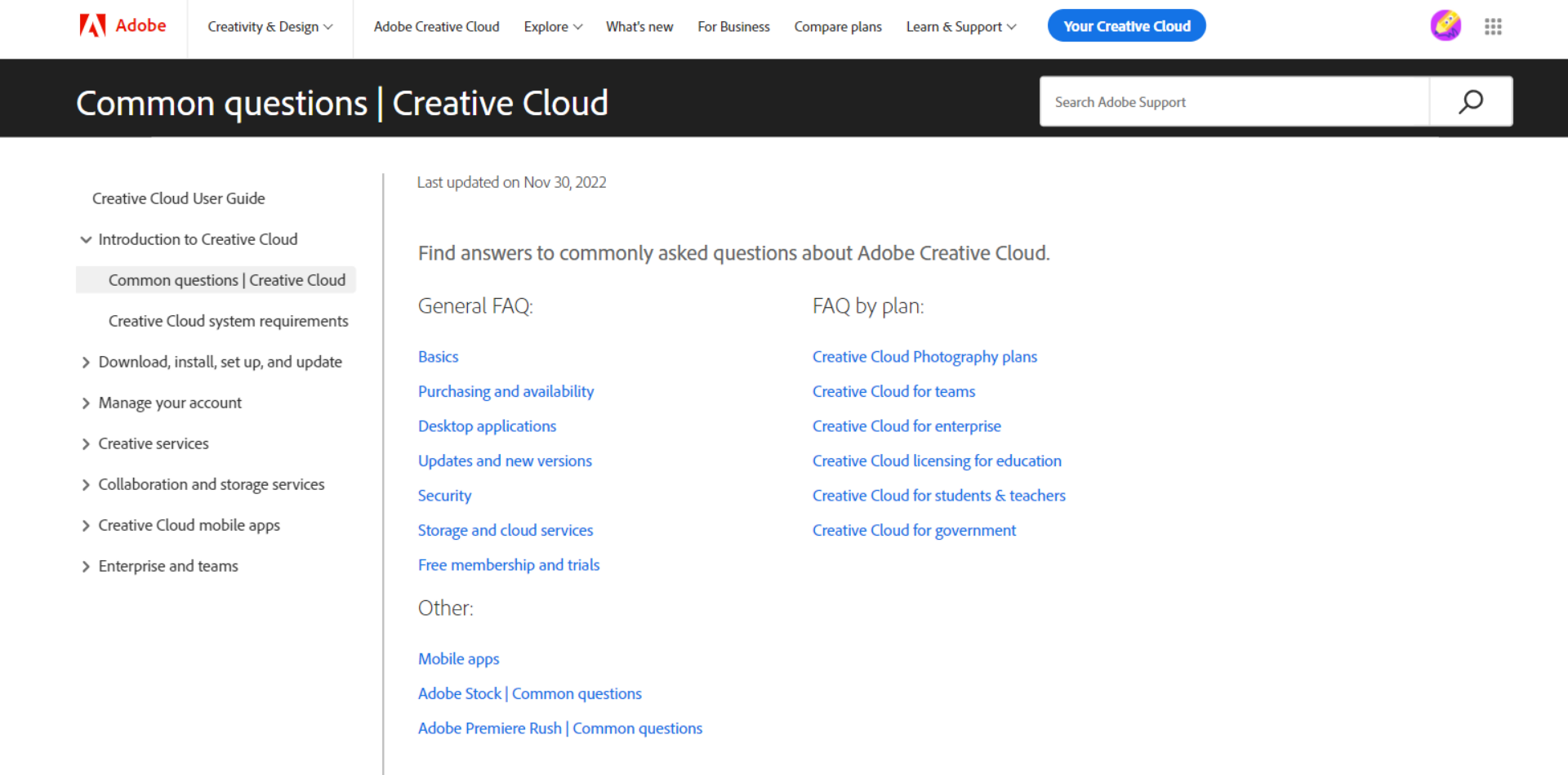This screenshot has height=775, width=1568.
Task: Open Creative Cloud Photography plans link
Action: click(924, 357)
